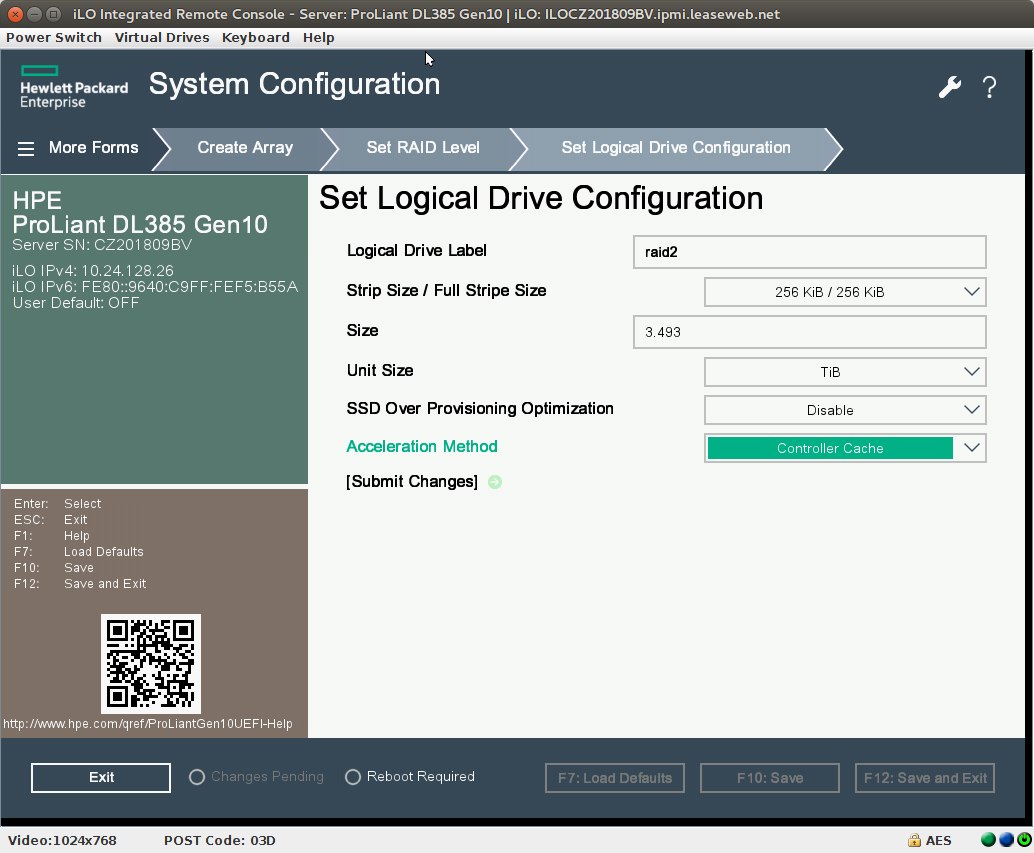
Task: Click the chevron arrow of Strip Size dropdown
Action: pos(971,291)
